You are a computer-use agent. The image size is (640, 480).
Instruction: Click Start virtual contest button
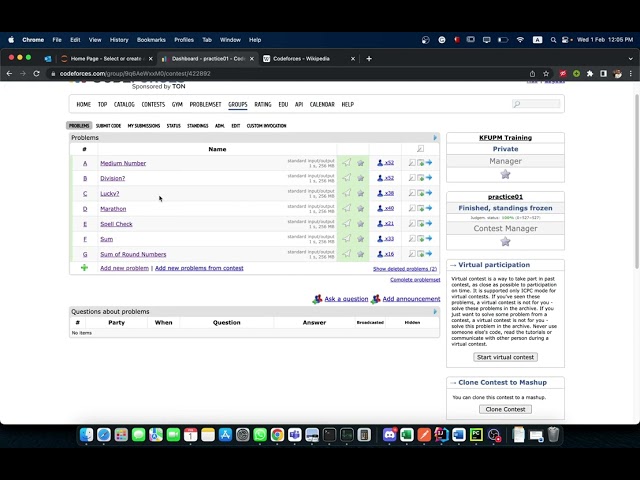pos(505,357)
